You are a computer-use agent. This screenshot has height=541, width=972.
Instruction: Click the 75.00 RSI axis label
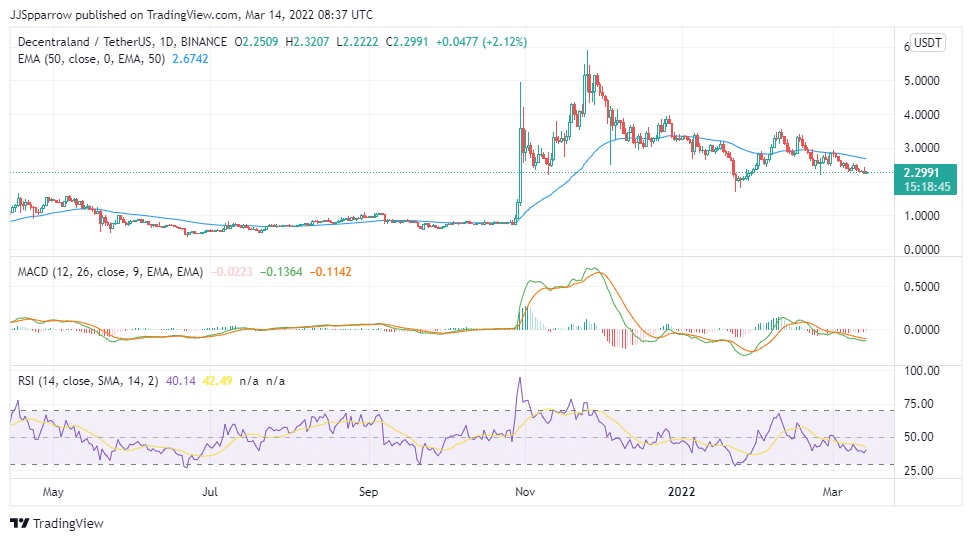click(919, 404)
